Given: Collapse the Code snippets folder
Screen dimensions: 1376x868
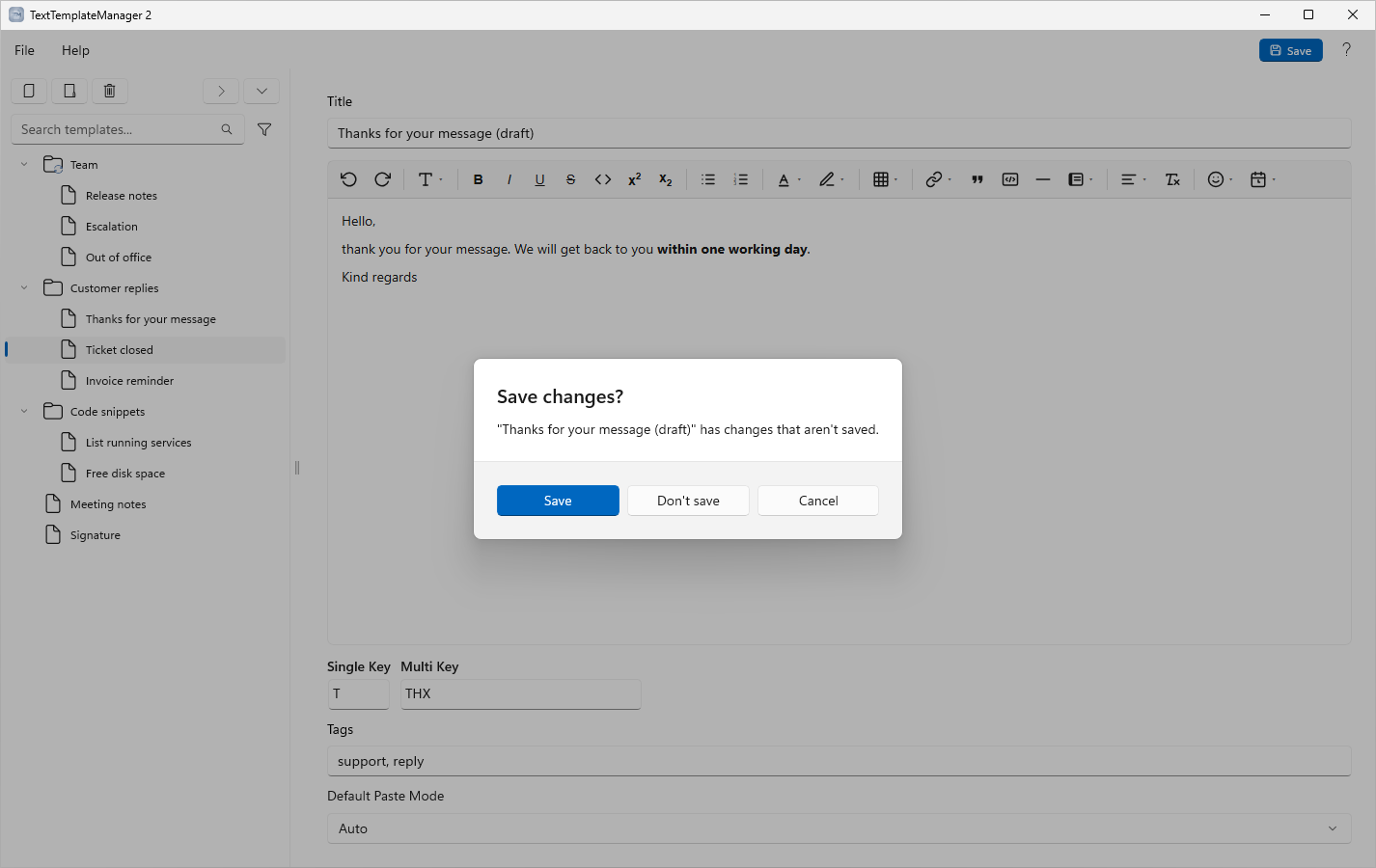Looking at the screenshot, I should pyautogui.click(x=24, y=412).
